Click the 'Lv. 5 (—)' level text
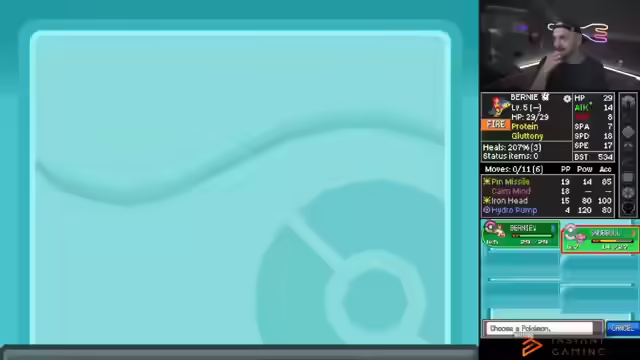The image size is (640, 360). [x=526, y=107]
